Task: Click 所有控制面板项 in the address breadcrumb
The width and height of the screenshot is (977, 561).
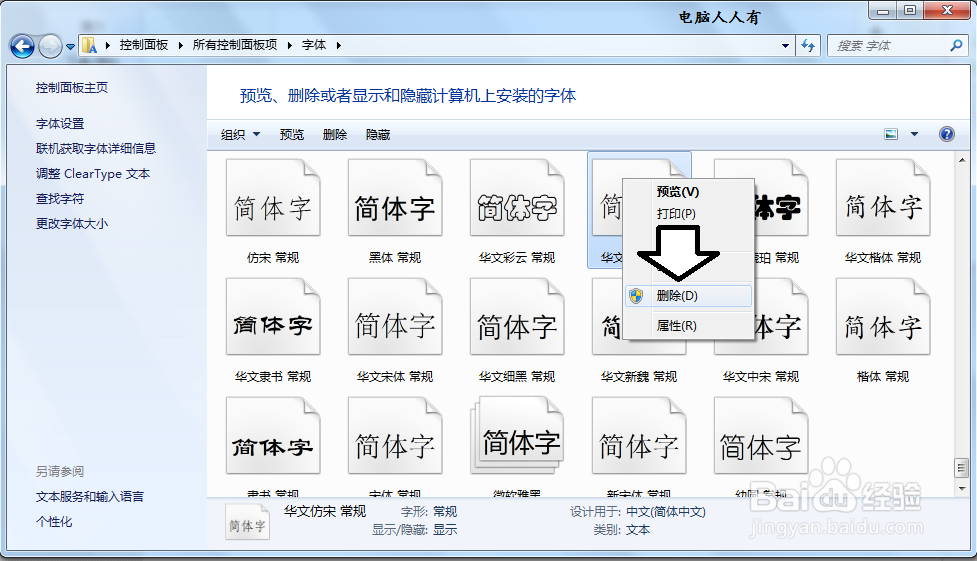Action: point(235,45)
